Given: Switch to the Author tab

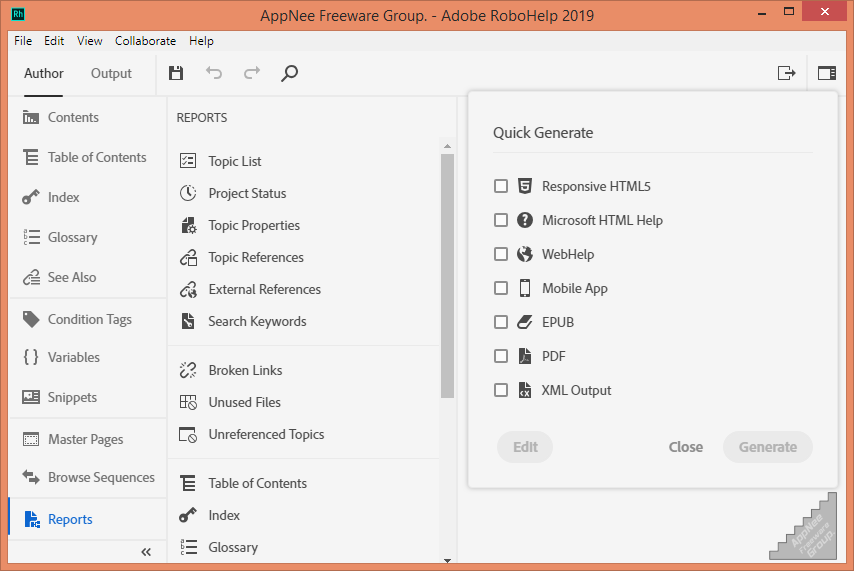Looking at the screenshot, I should click(x=44, y=73).
